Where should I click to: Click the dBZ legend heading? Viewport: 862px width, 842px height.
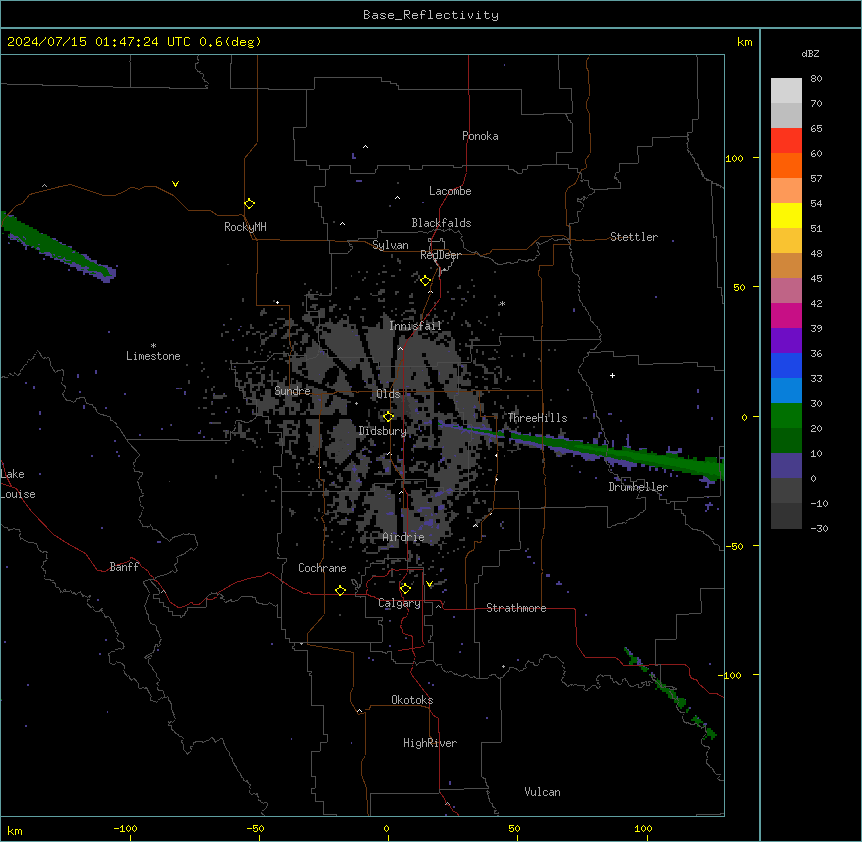(x=810, y=53)
